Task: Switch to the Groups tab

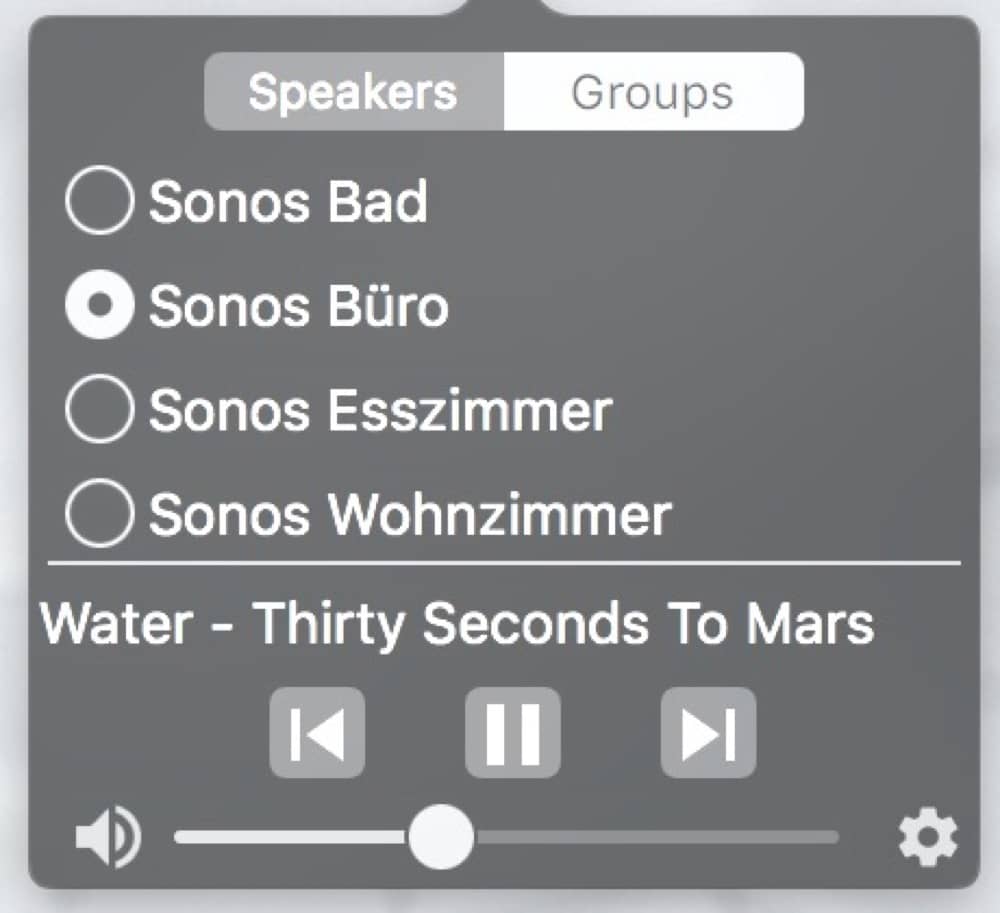Action: 654,92
